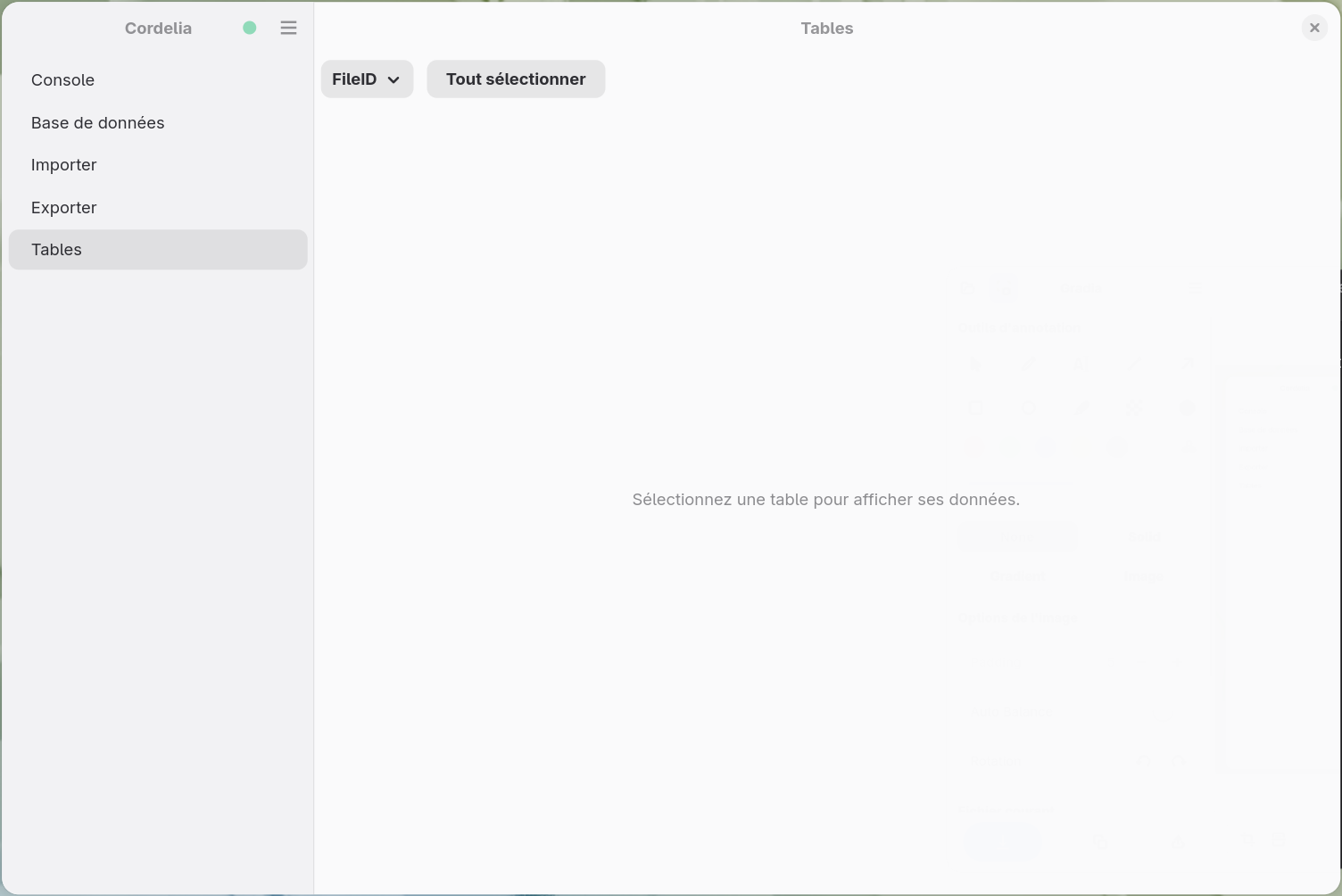The image size is (1342, 896).
Task: Click the placeholder text 'Sélectionnez une table'
Action: [720, 500]
